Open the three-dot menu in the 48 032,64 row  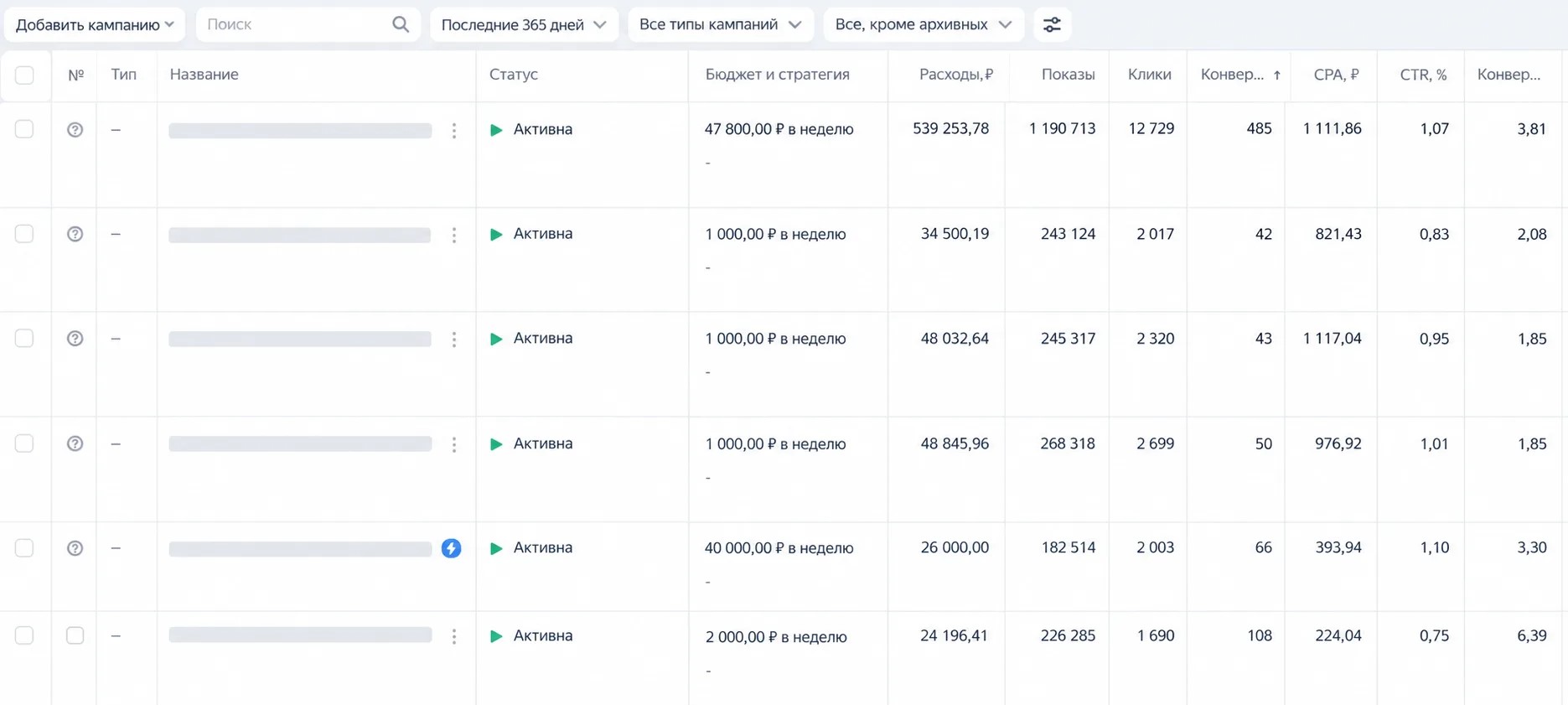(454, 340)
